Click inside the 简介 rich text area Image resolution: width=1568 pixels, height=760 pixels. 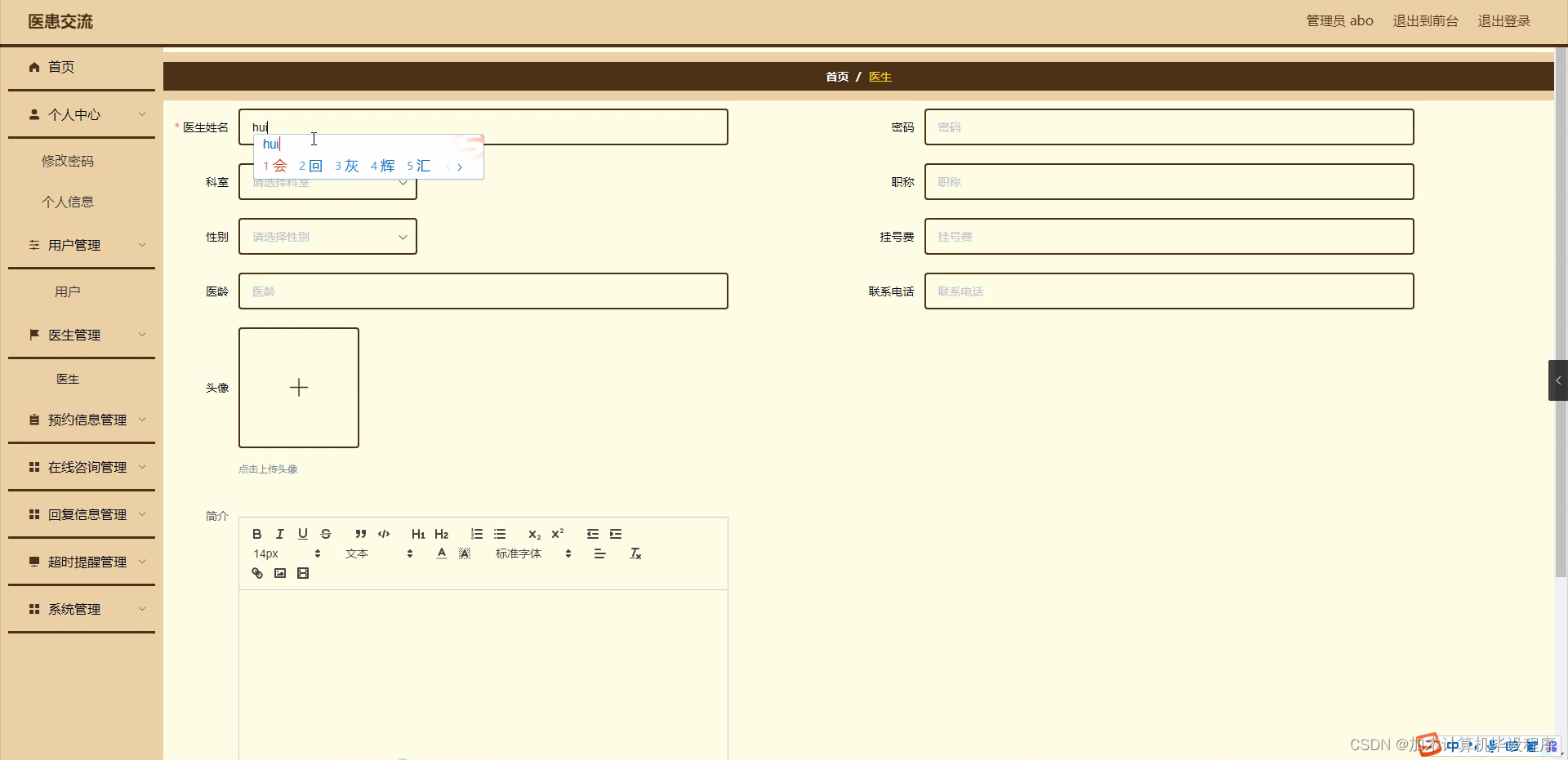483,674
